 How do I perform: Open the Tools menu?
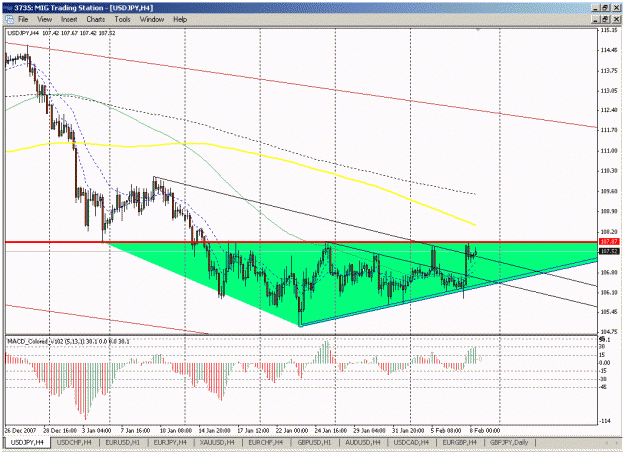coord(122,19)
